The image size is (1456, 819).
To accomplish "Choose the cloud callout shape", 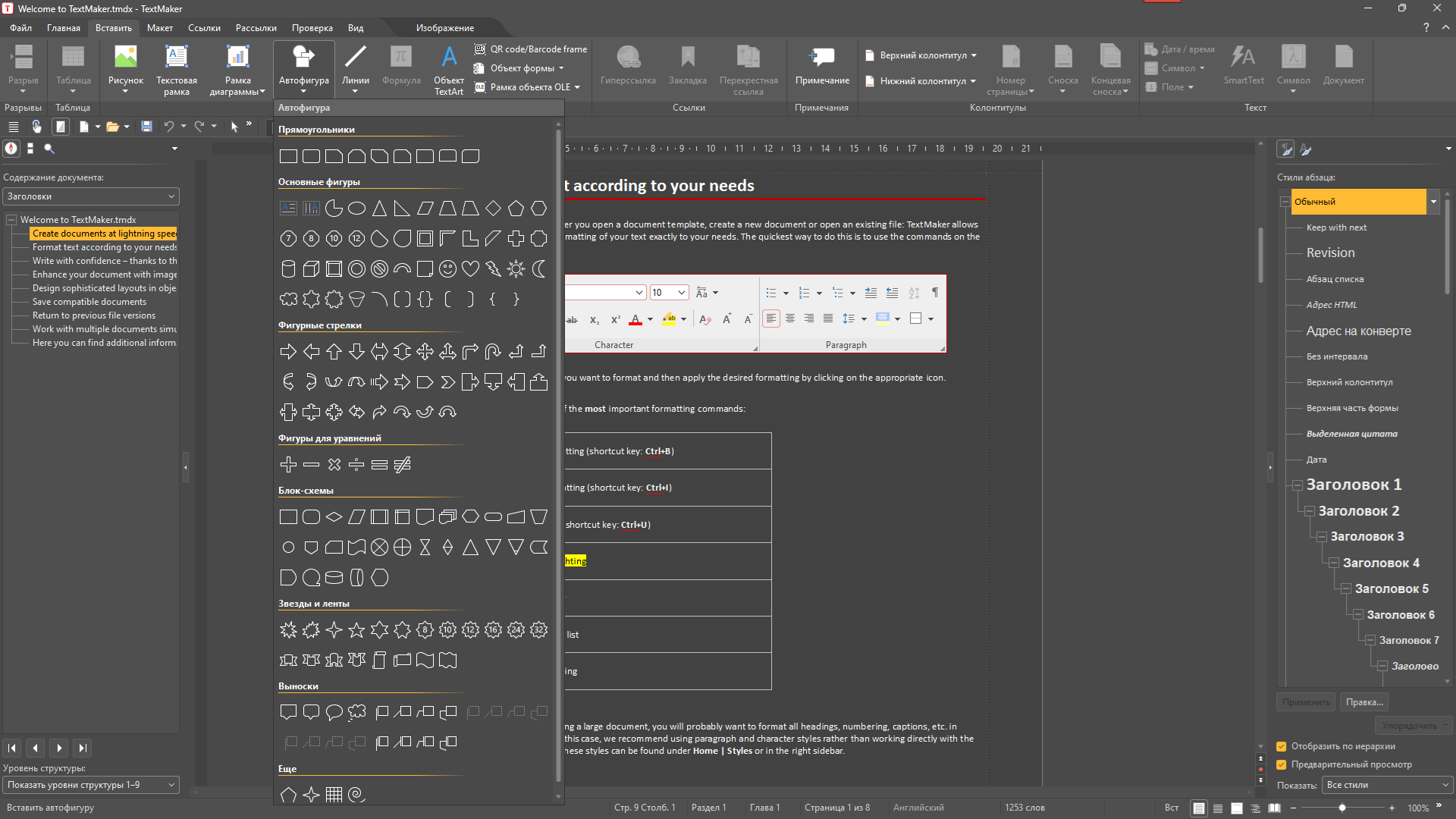I will [357, 712].
